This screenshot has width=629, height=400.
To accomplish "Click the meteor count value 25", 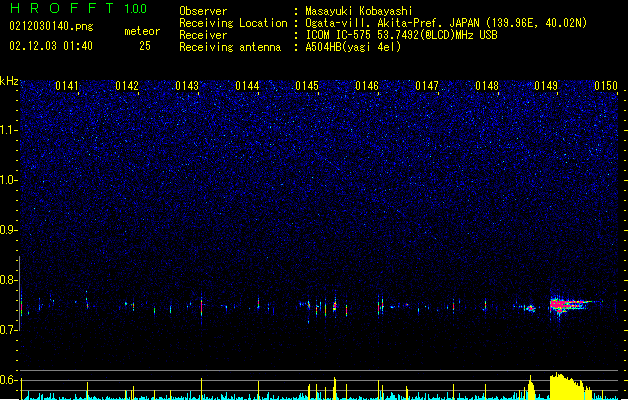I will [x=145, y=46].
